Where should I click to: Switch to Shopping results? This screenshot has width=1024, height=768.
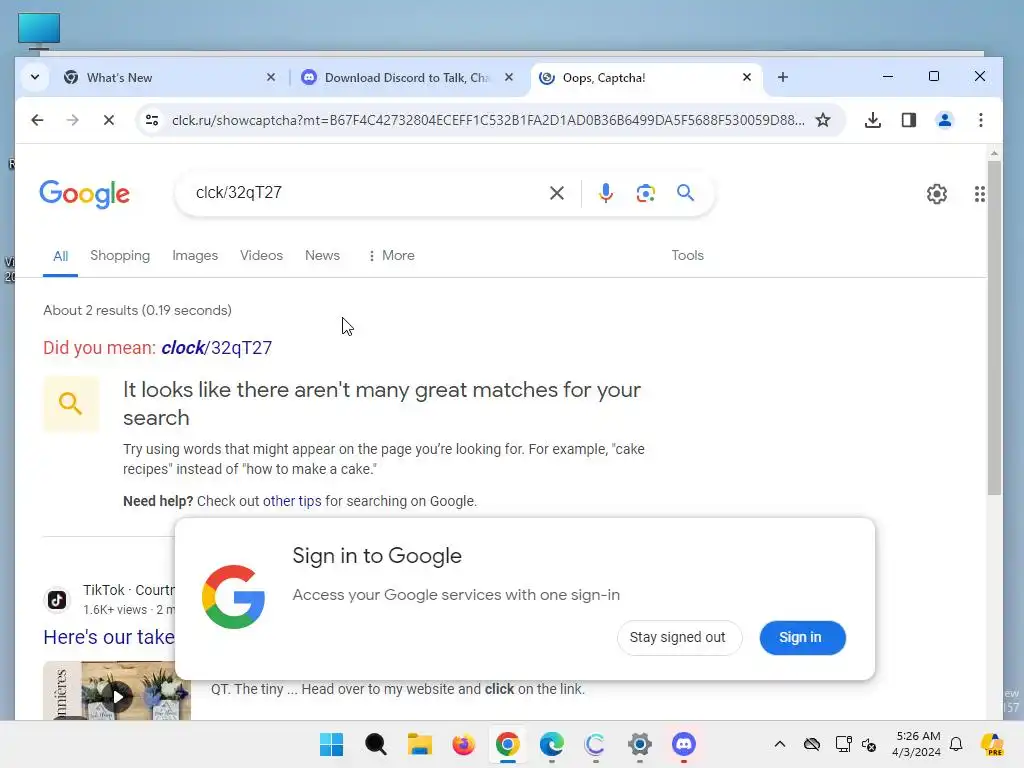[120, 255]
